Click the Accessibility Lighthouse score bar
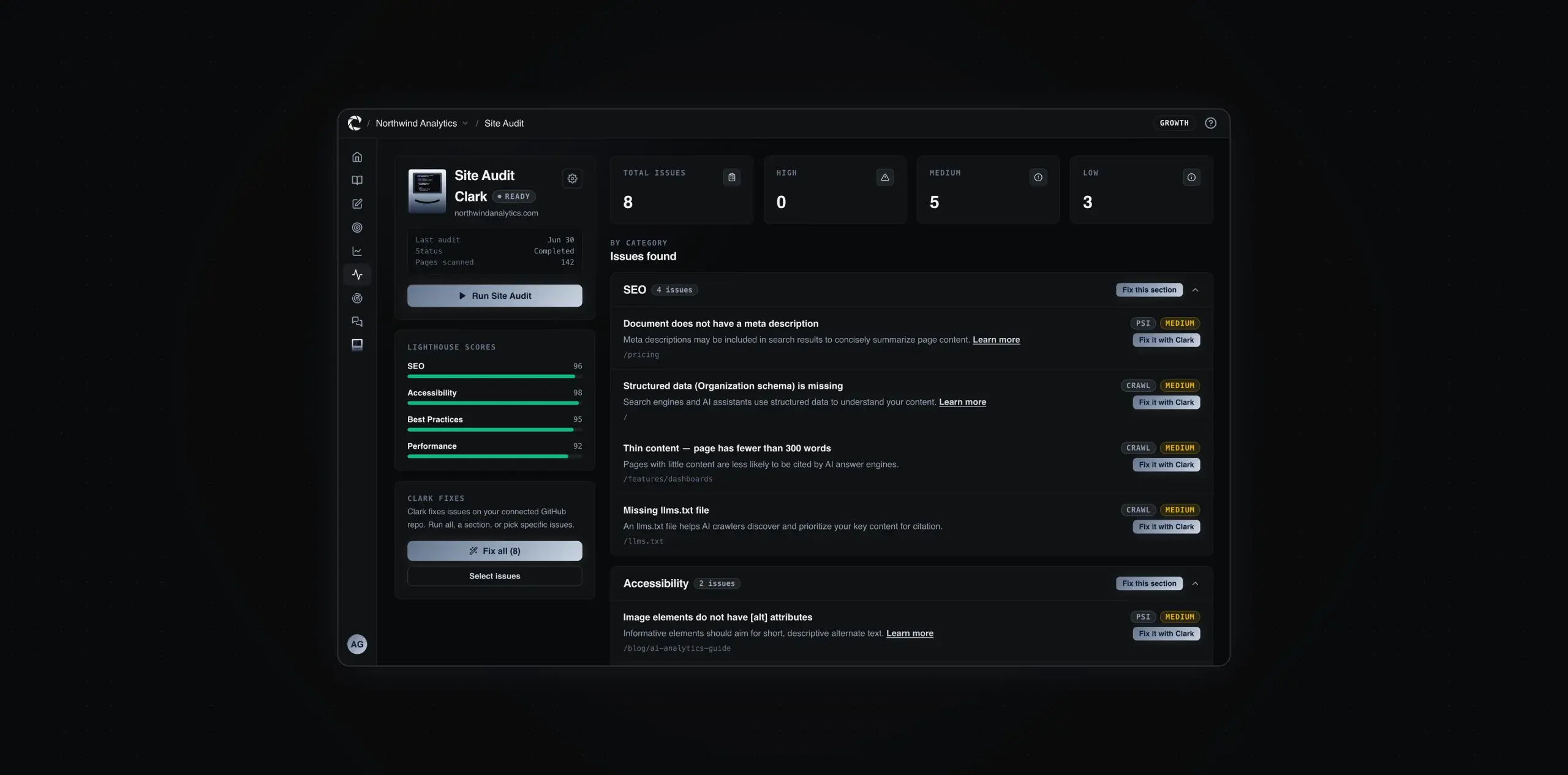 tap(495, 403)
